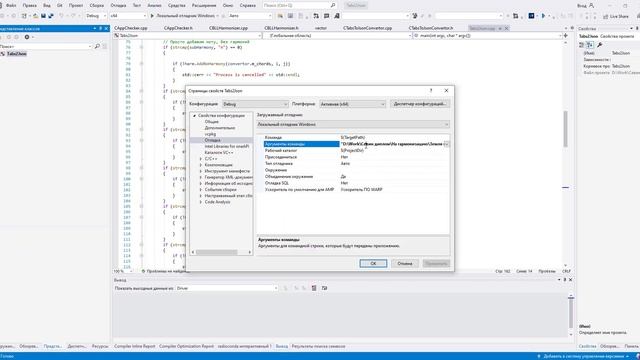Open the Правка menu
The height and width of the screenshot is (360, 640).
(29, 5)
